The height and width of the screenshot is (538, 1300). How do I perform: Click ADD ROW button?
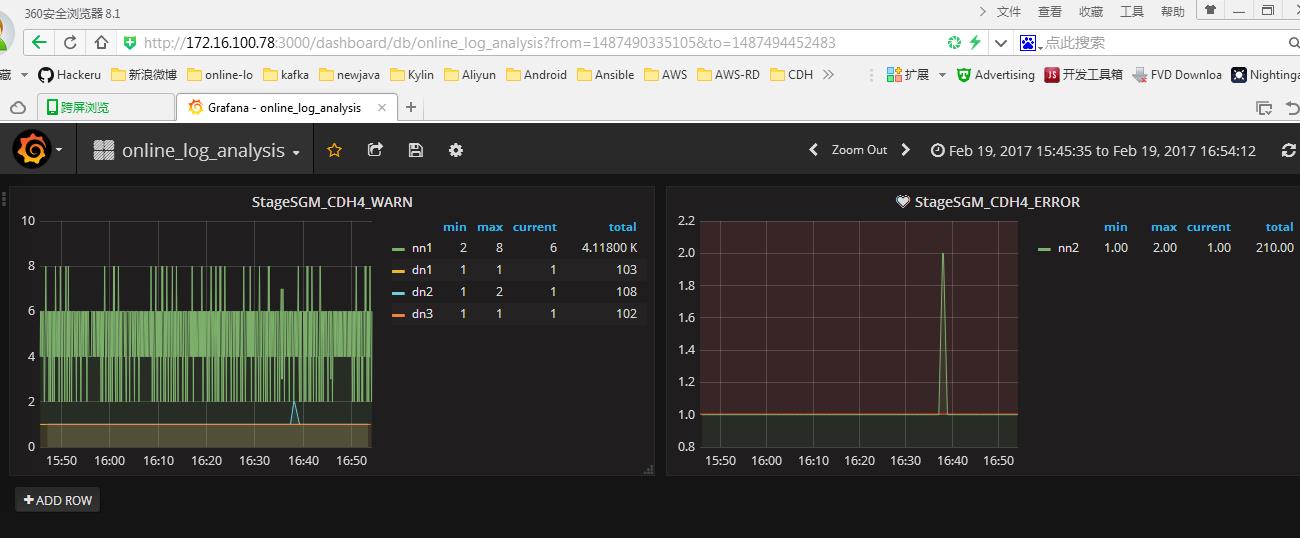(x=58, y=500)
